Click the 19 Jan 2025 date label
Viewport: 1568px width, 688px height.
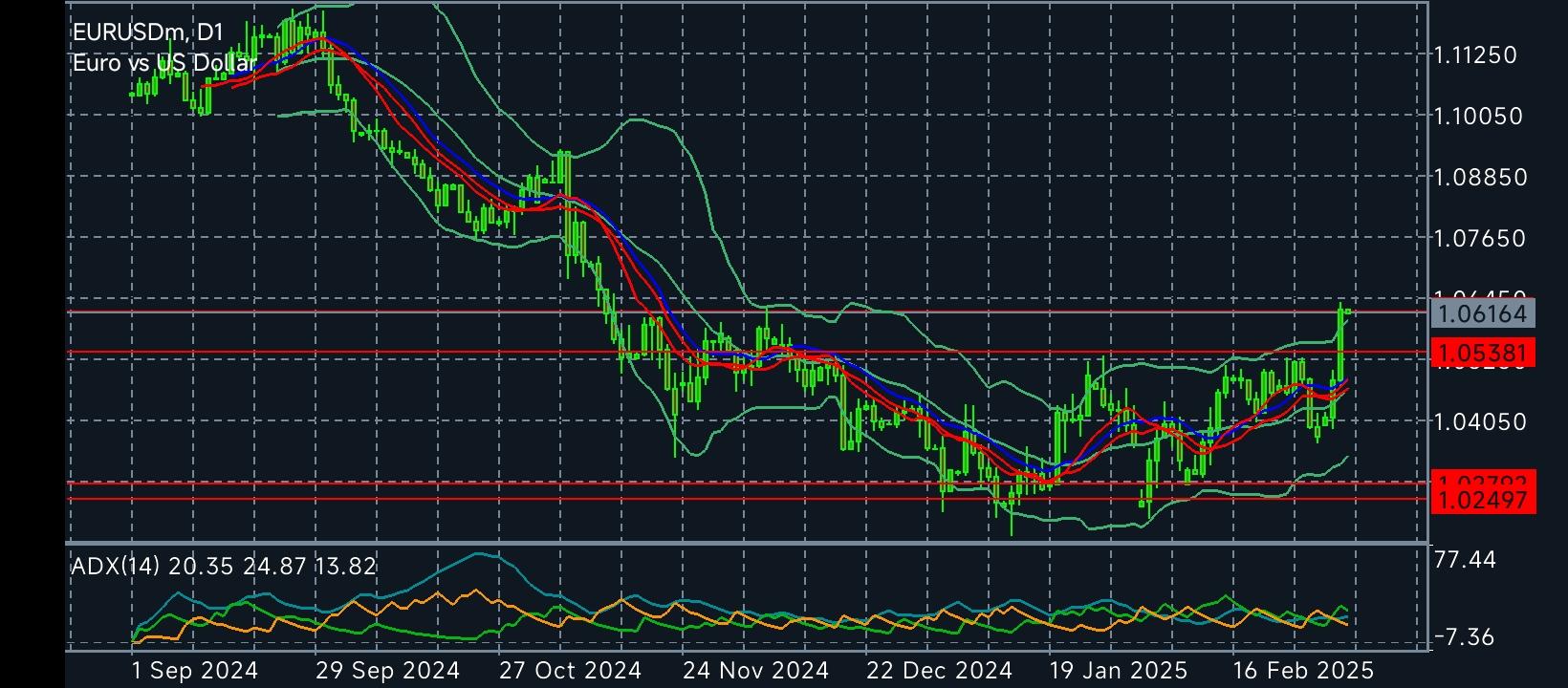coord(1119,671)
